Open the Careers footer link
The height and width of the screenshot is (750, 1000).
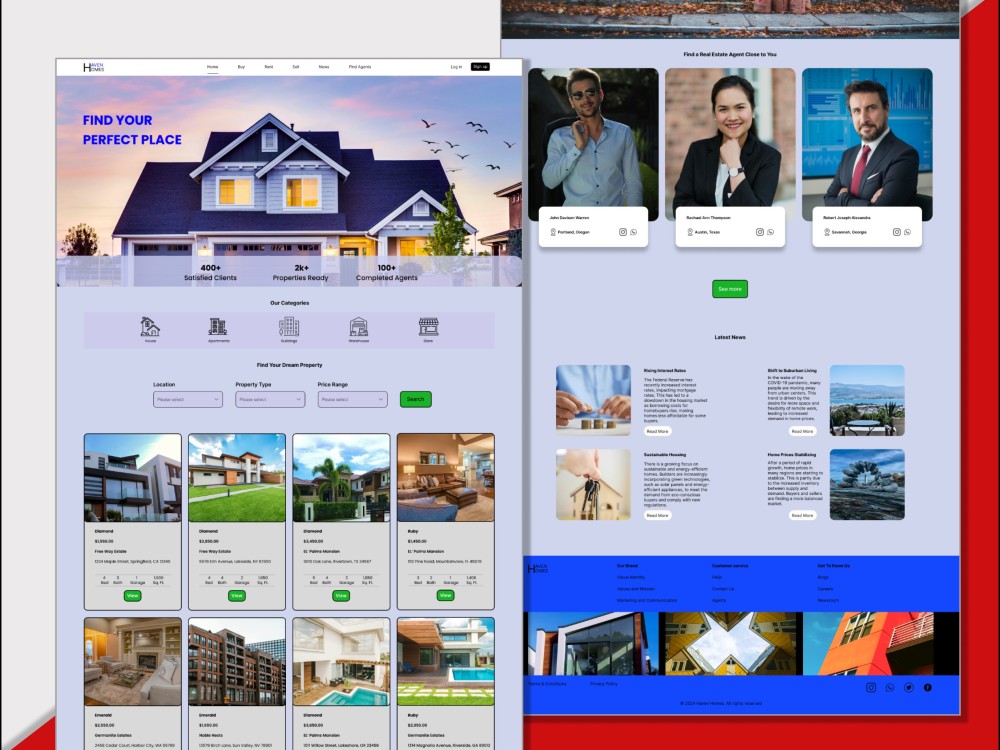point(825,589)
